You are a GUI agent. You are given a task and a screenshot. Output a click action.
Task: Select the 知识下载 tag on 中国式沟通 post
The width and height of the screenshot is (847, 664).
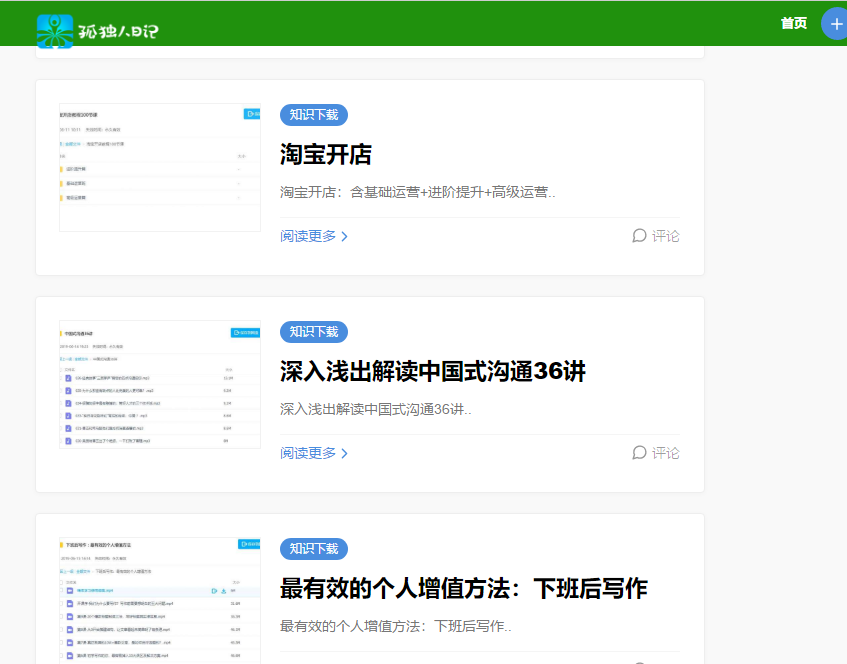click(314, 331)
